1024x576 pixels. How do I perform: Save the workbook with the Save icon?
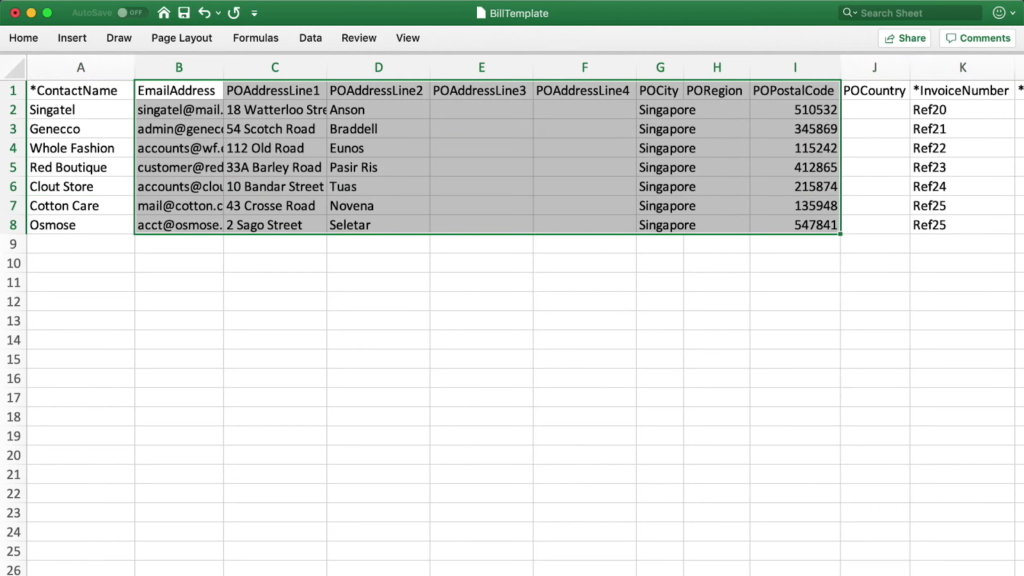click(184, 13)
